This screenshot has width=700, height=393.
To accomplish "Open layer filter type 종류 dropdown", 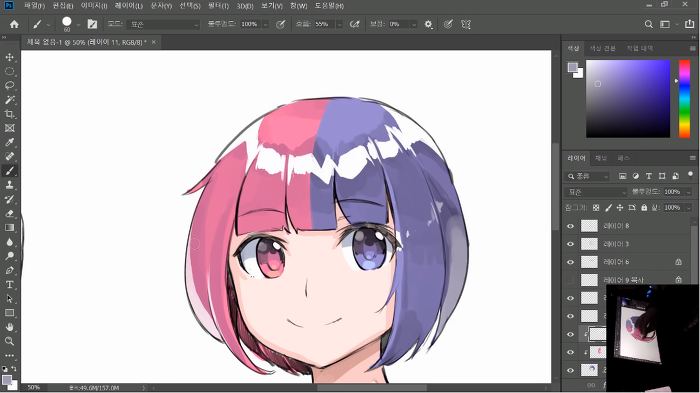I will click(588, 176).
